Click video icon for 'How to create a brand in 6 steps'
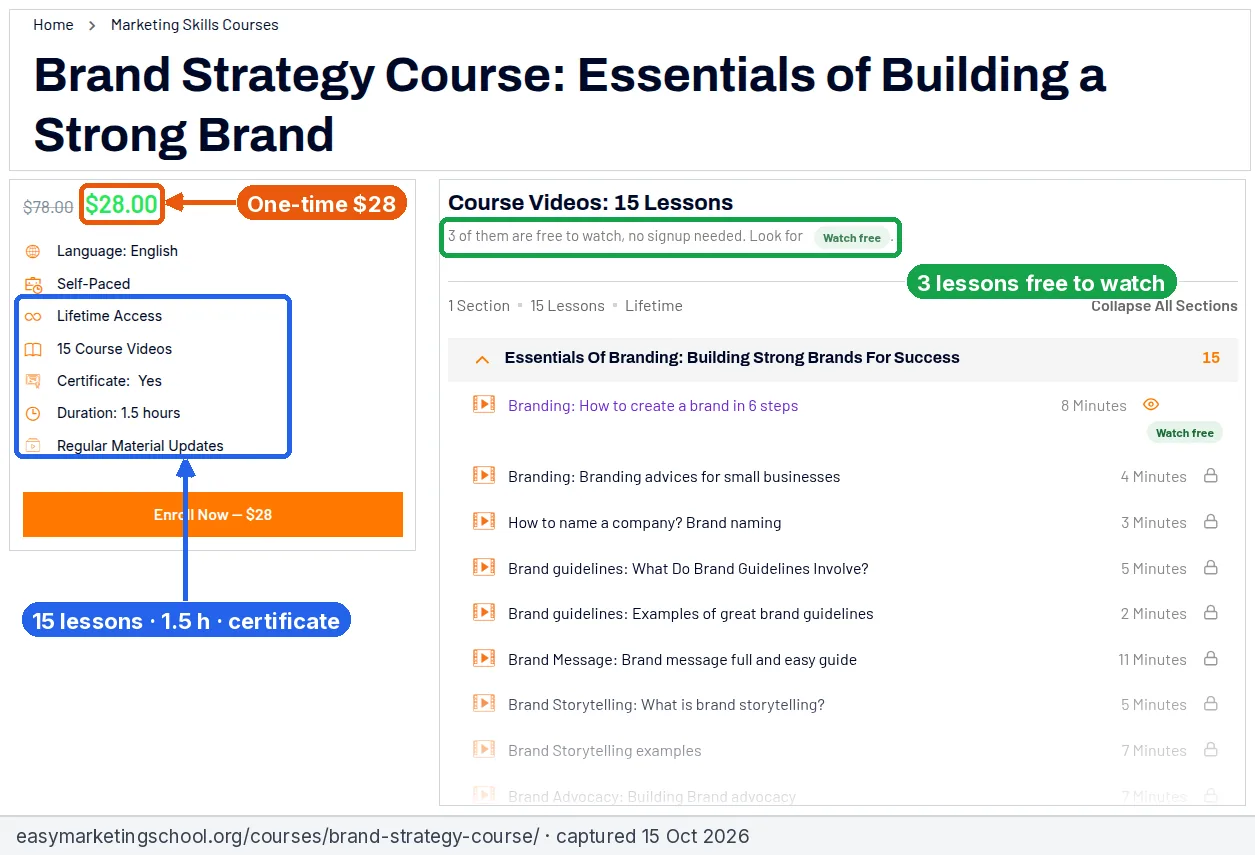1255x855 pixels. click(484, 405)
